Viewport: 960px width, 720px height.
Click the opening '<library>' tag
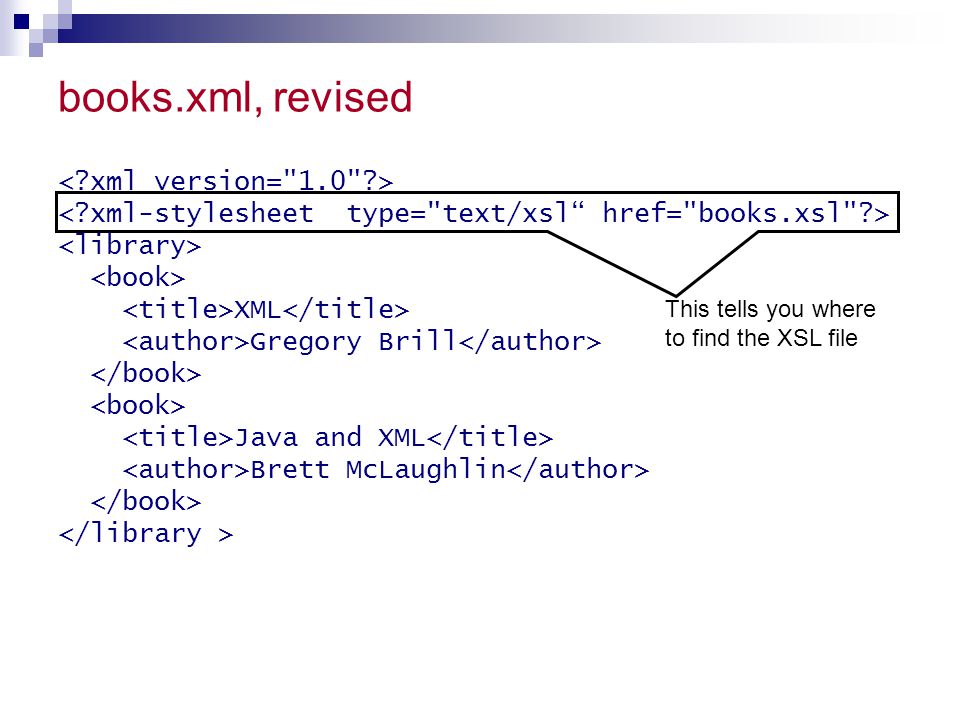(130, 246)
